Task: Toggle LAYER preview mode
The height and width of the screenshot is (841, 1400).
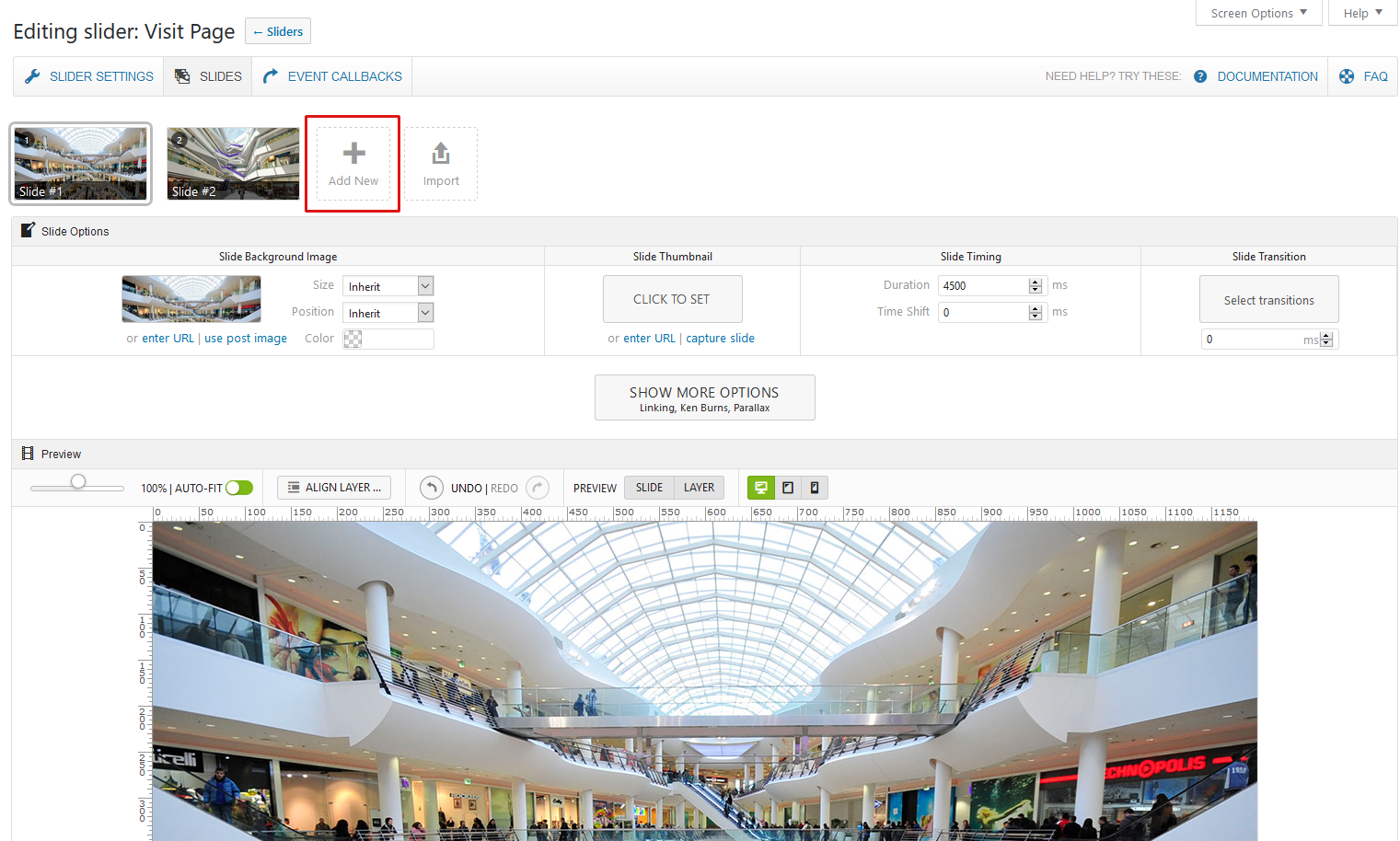Action: coord(699,488)
